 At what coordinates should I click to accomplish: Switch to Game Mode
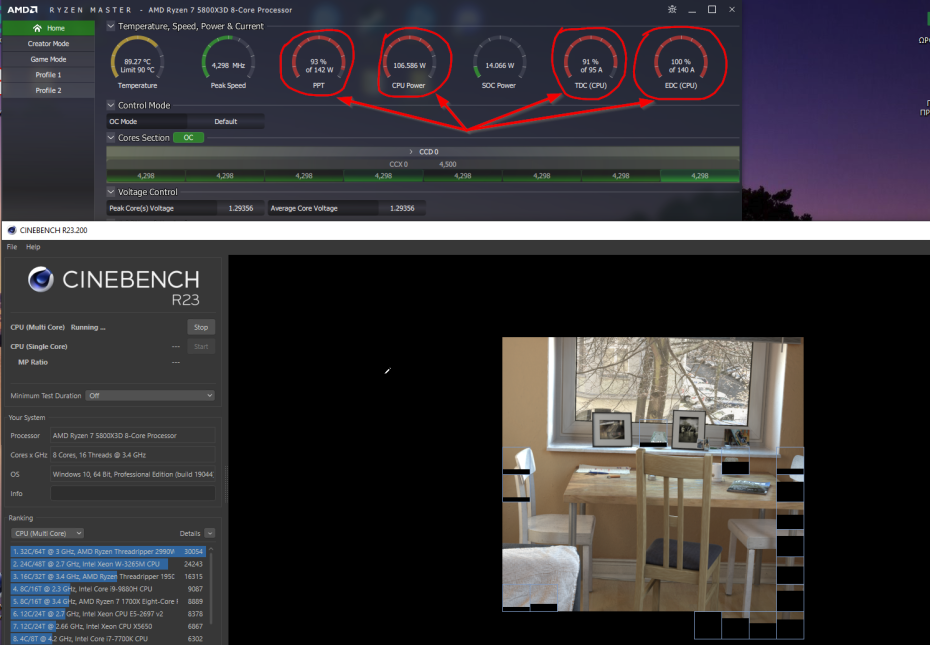48,59
